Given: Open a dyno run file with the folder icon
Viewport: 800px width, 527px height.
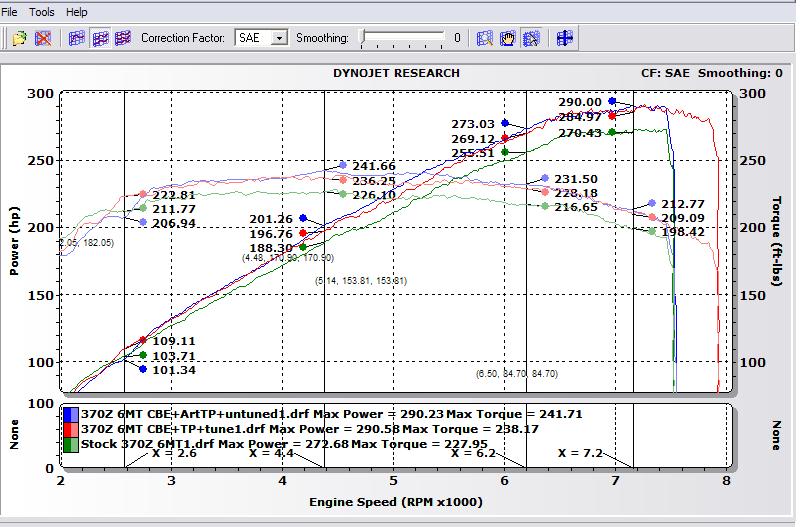Looking at the screenshot, I should tap(19, 38).
